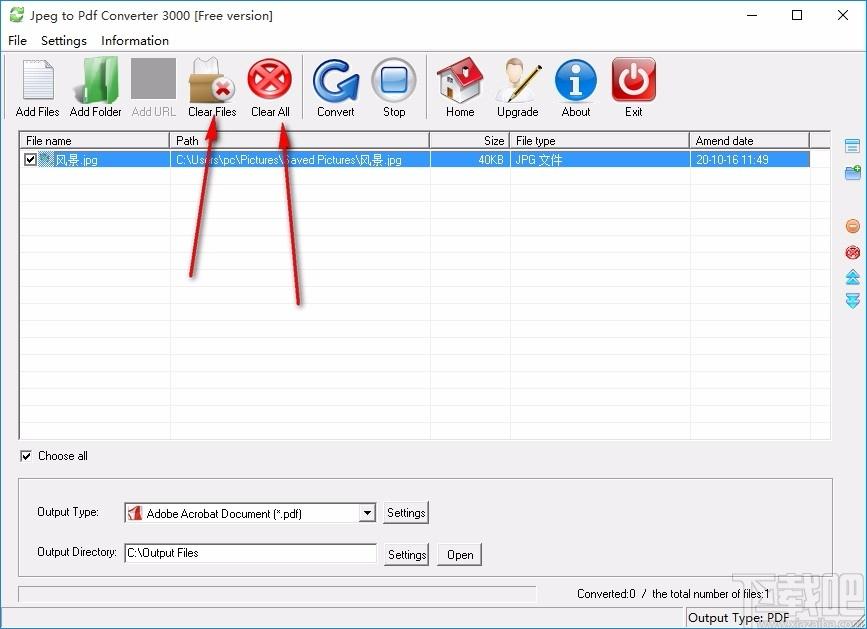Click the conversion progress bar
Screen dimensions: 867x629
[277, 594]
